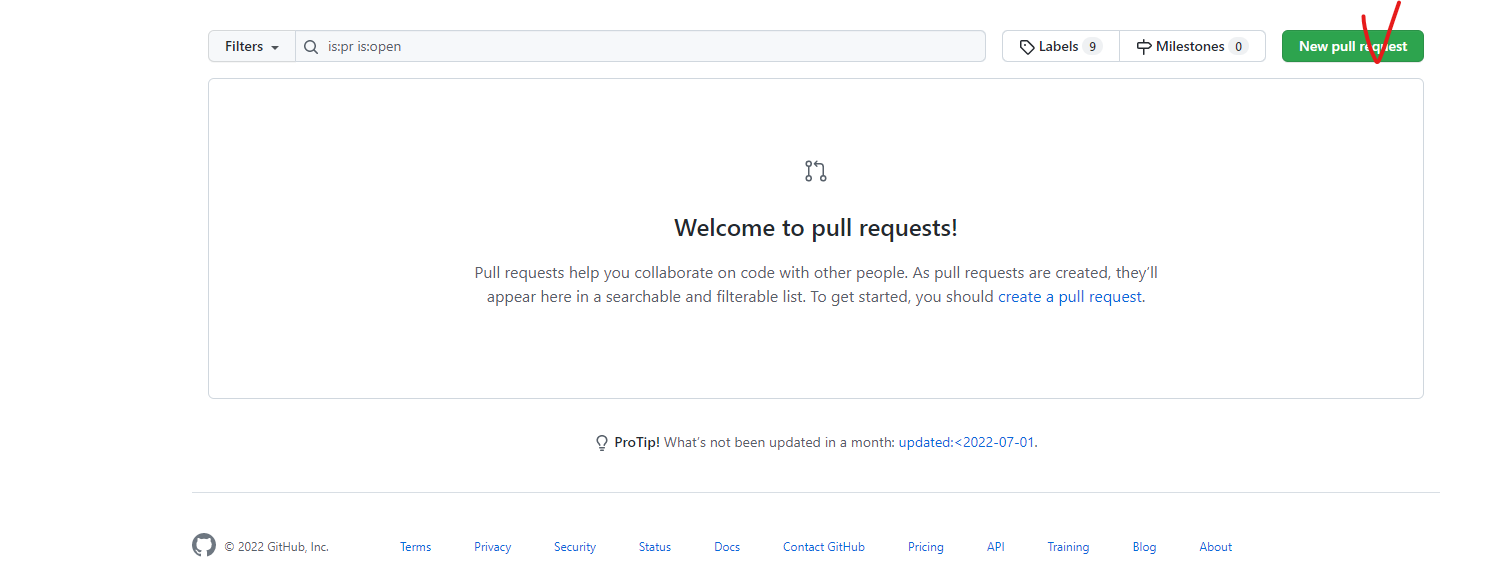This screenshot has width=1489, height=585.
Task: Click the © 2022 GitHub, Inc. text
Action: tap(276, 547)
